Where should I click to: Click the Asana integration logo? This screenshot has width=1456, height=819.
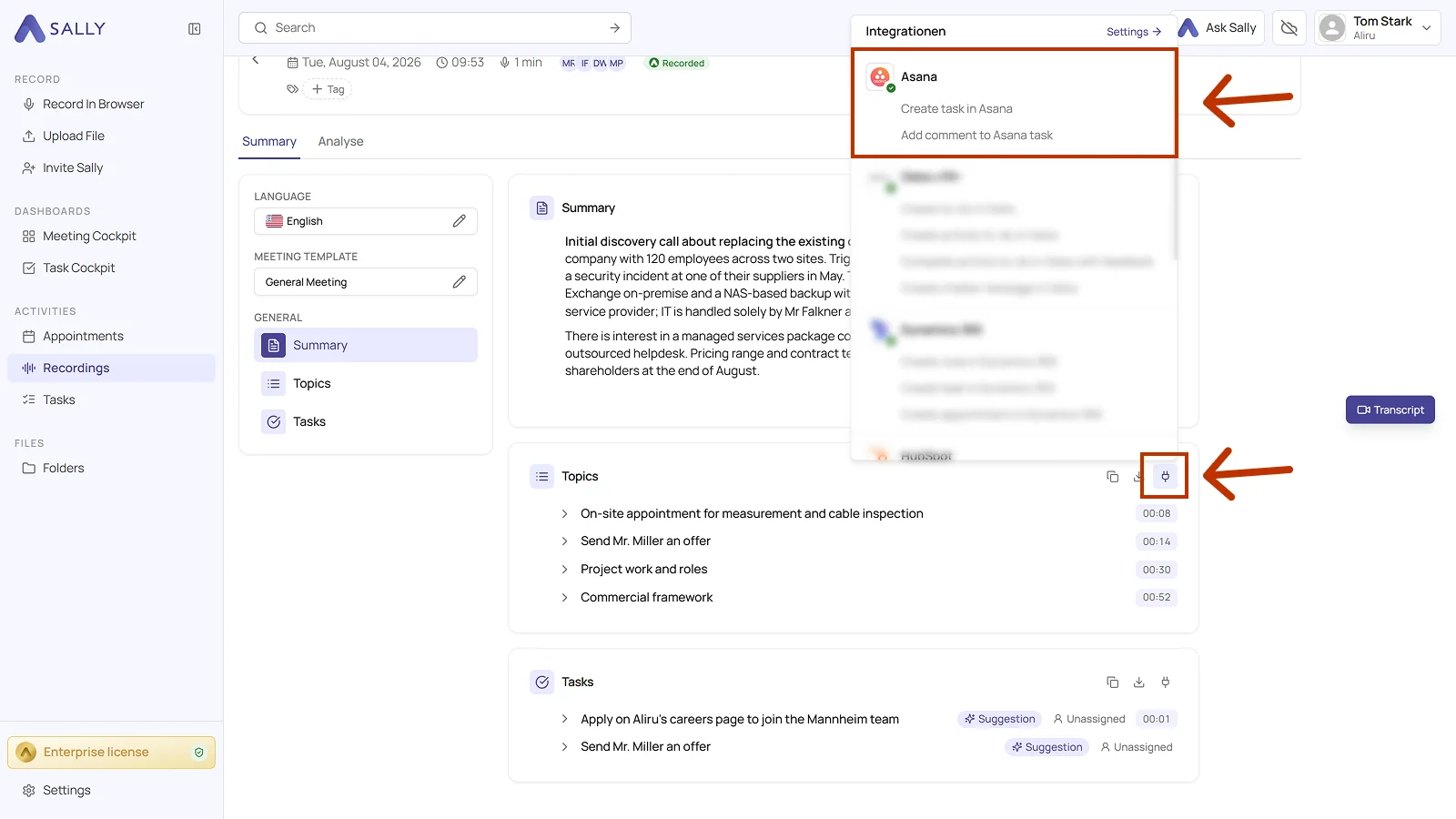880,77
